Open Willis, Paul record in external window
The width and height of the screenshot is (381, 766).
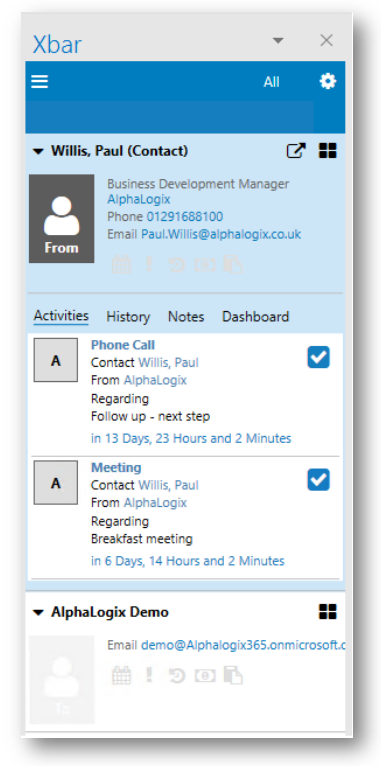coord(296,151)
